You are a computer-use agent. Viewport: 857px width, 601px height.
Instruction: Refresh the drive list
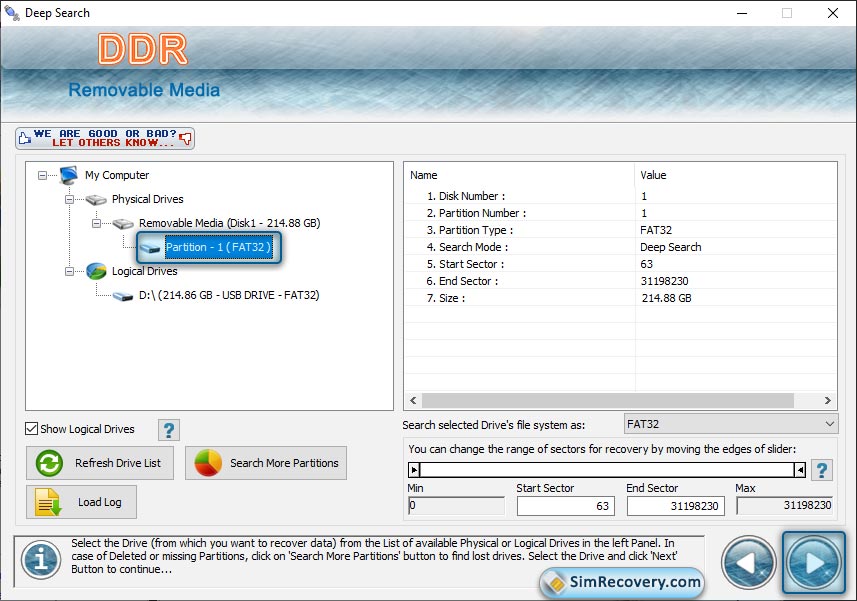100,463
